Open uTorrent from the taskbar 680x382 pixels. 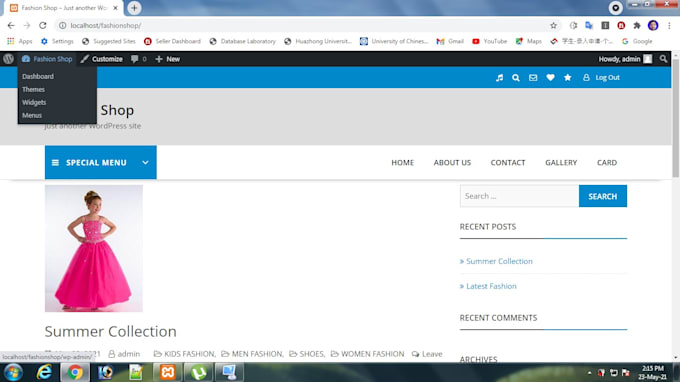pos(199,372)
